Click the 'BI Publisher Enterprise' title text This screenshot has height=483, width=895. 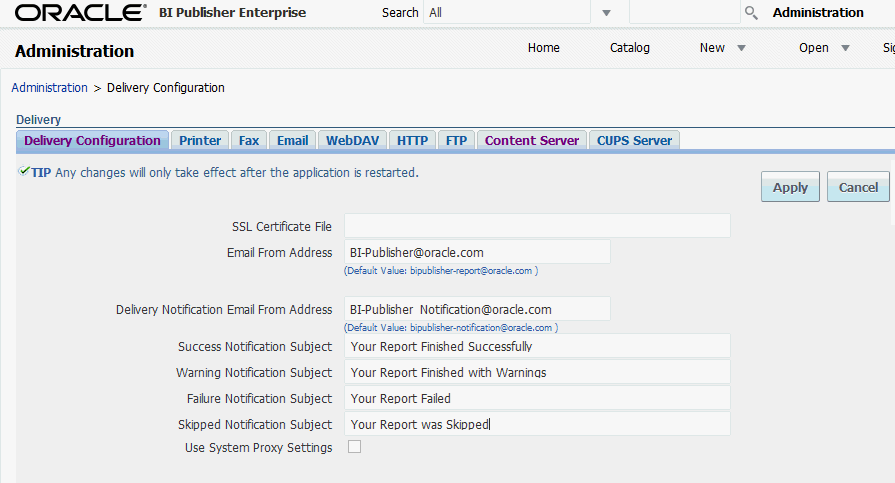tap(232, 13)
